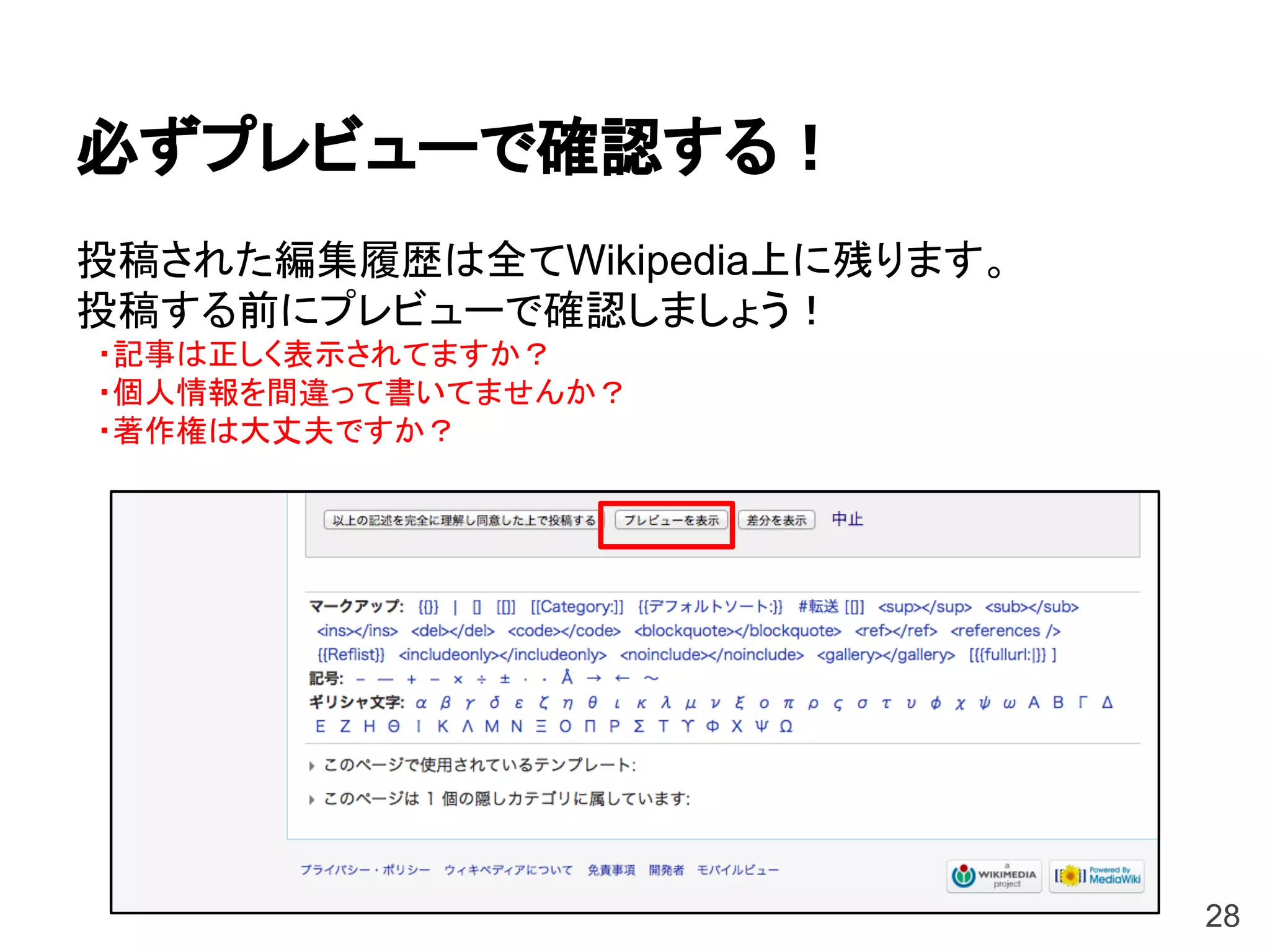
Task: Open the 開発者 footer link
Action: (666, 870)
